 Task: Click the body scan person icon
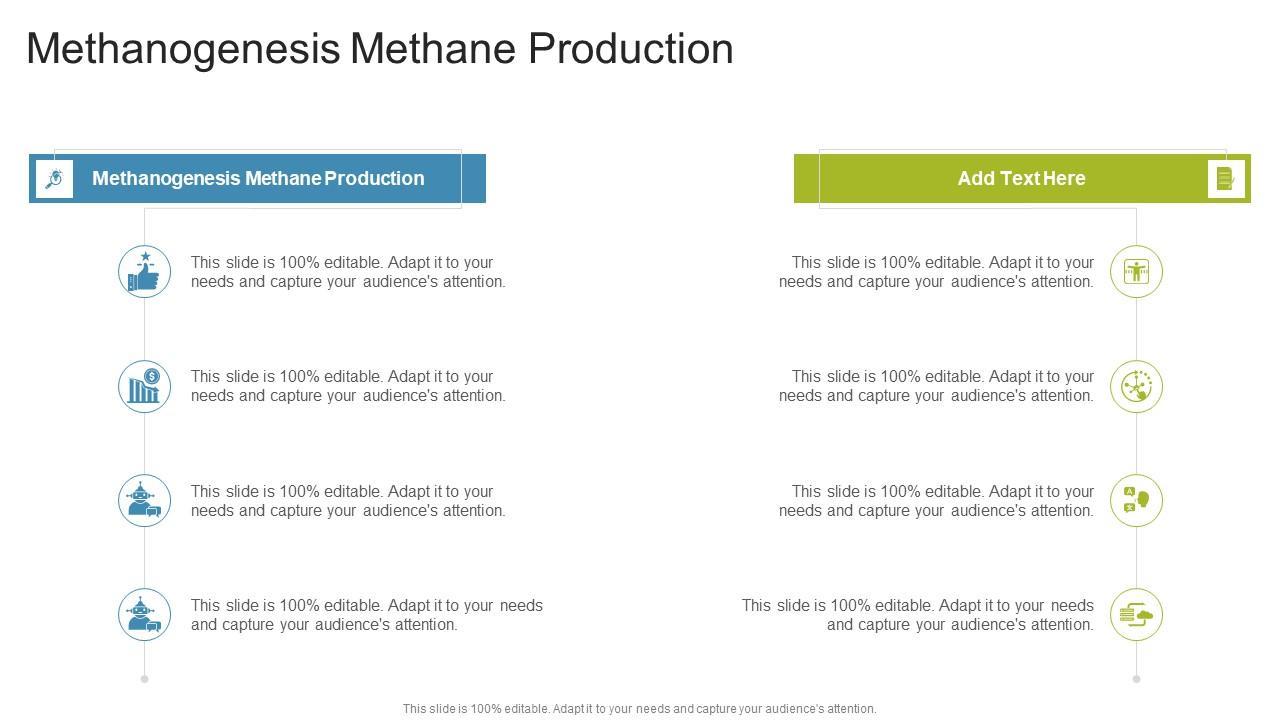pos(1136,272)
